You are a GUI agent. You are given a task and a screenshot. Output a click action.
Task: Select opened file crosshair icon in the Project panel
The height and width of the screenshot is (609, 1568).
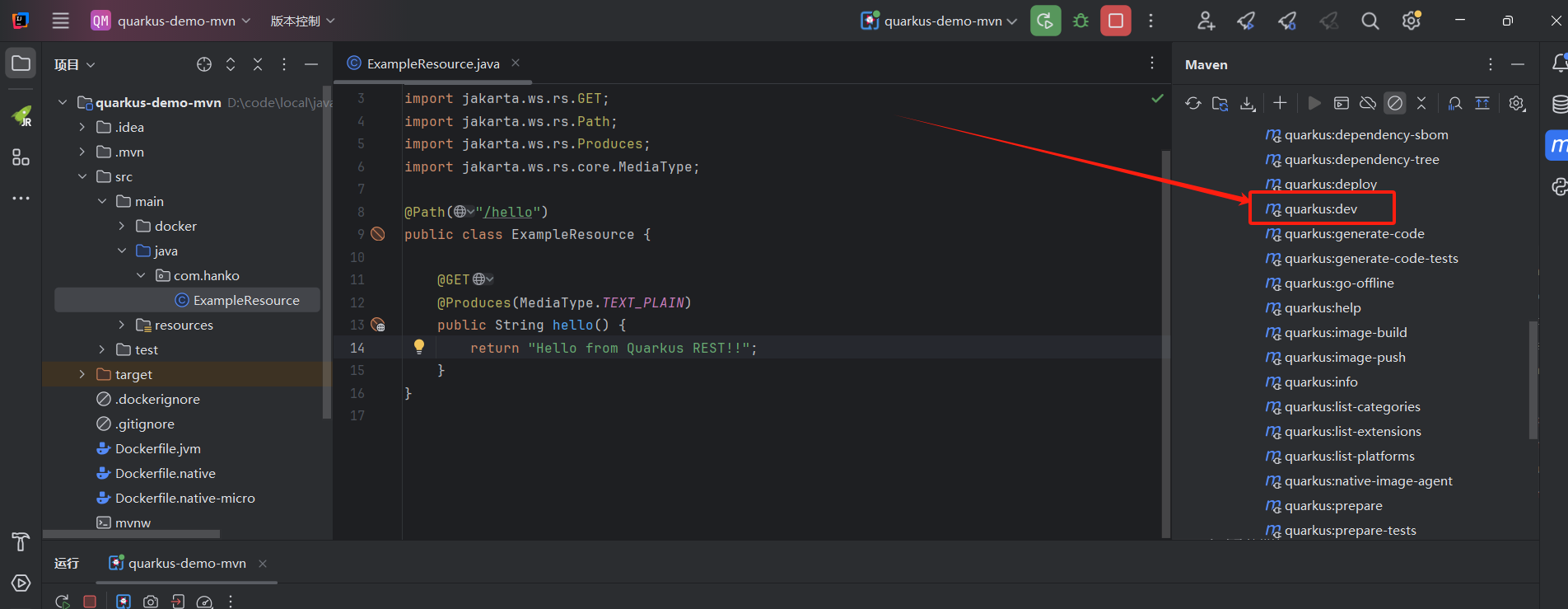[204, 64]
